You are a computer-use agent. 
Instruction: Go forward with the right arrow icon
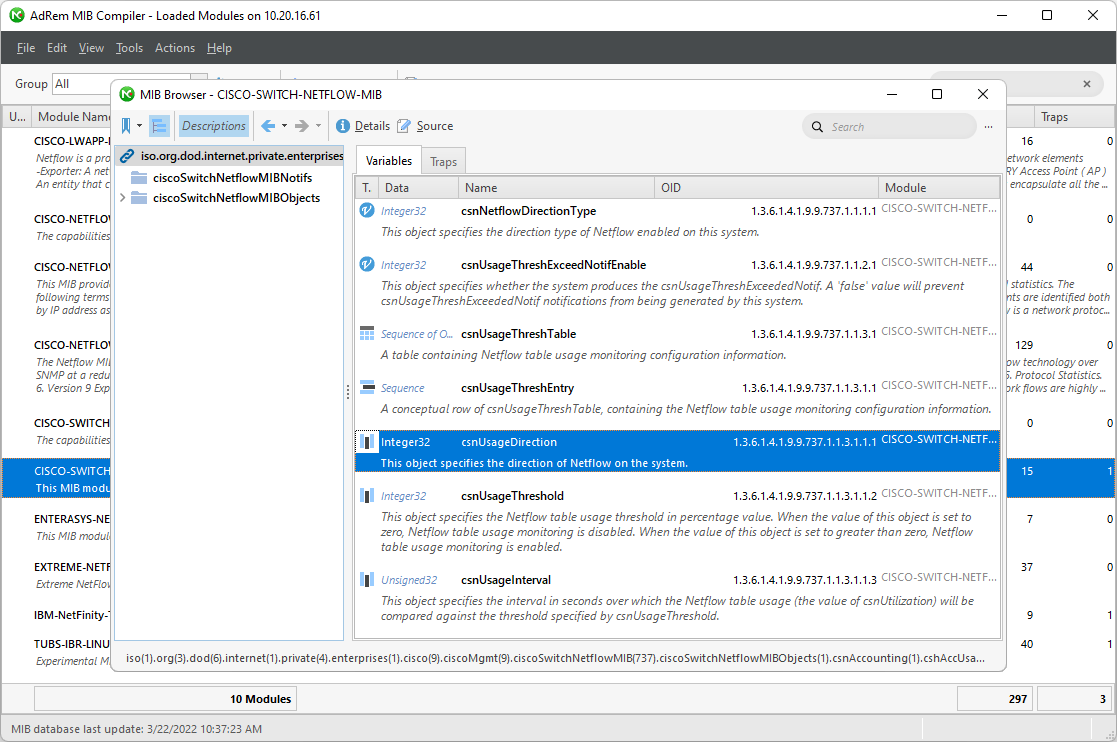tap(302, 126)
